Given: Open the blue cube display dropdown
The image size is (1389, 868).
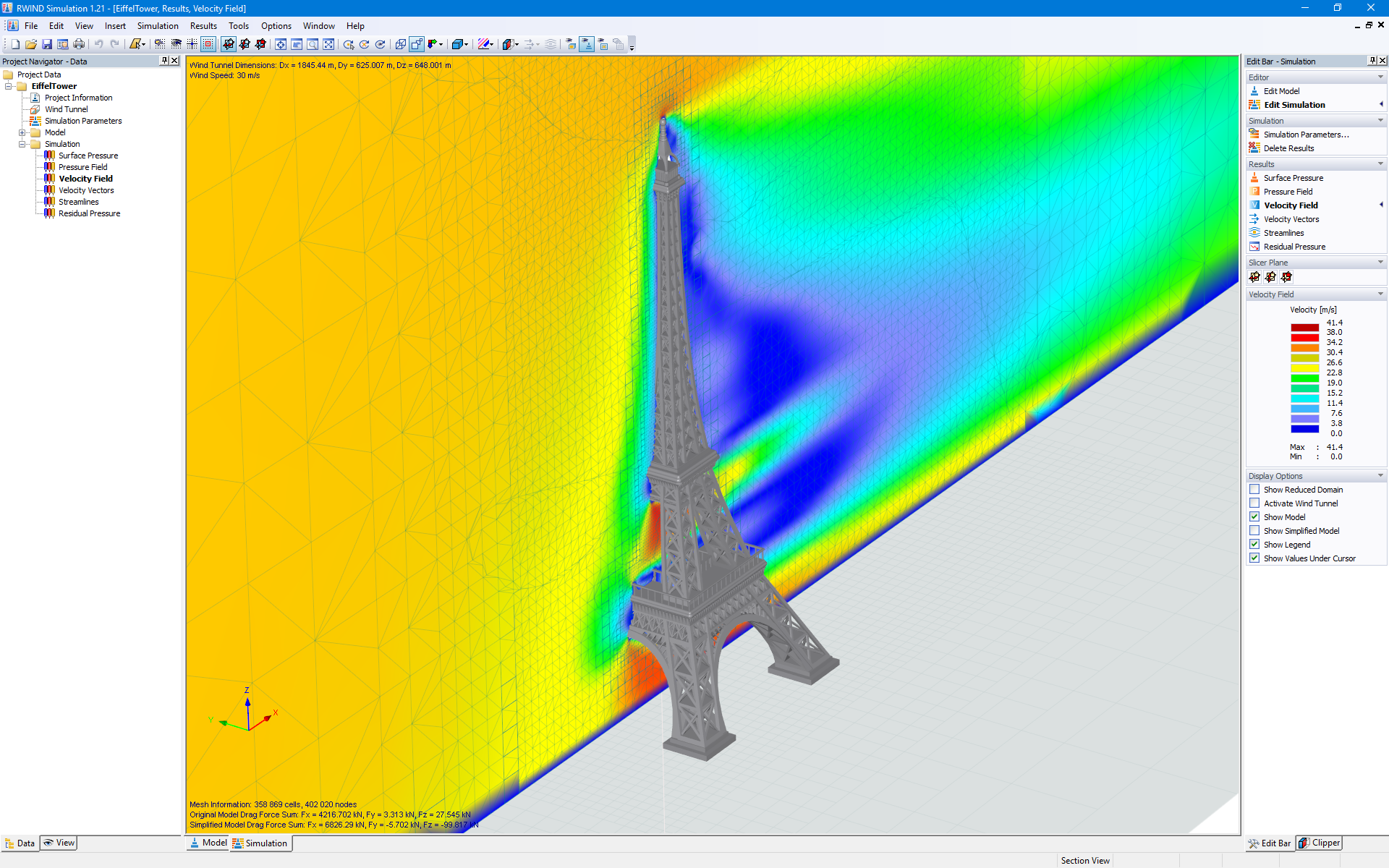Looking at the screenshot, I should coord(467,44).
